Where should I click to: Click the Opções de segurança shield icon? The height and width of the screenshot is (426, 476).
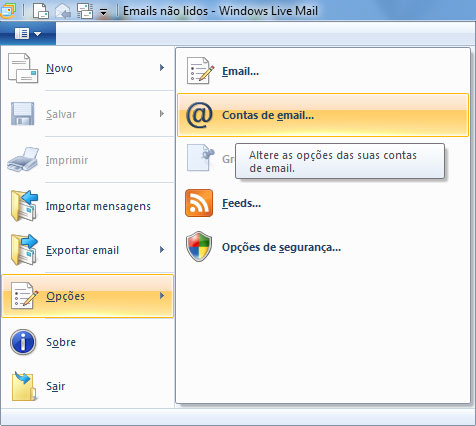(199, 247)
